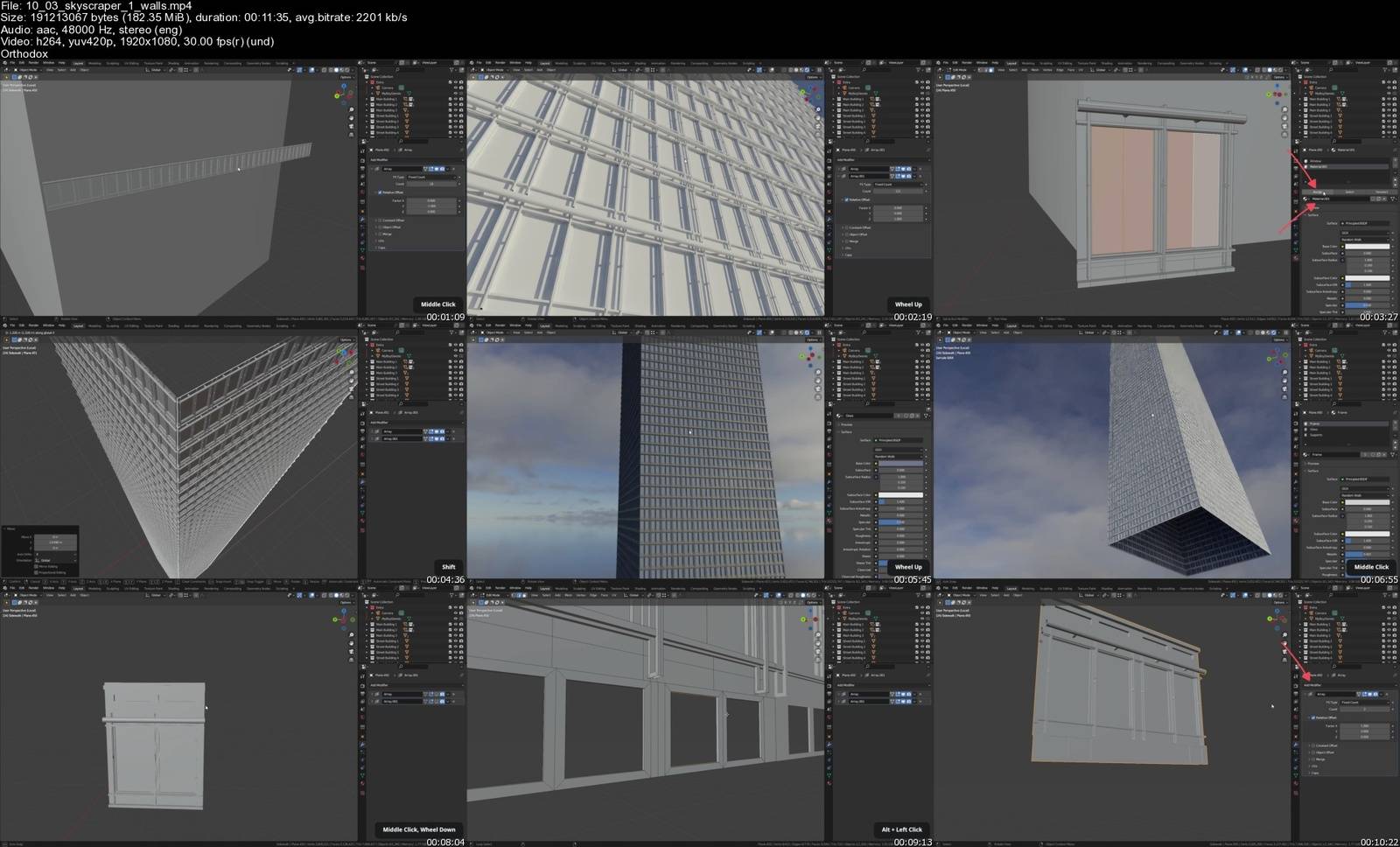Switch to the Modeling workspace tab, 00:01:09 frame

tap(94, 63)
